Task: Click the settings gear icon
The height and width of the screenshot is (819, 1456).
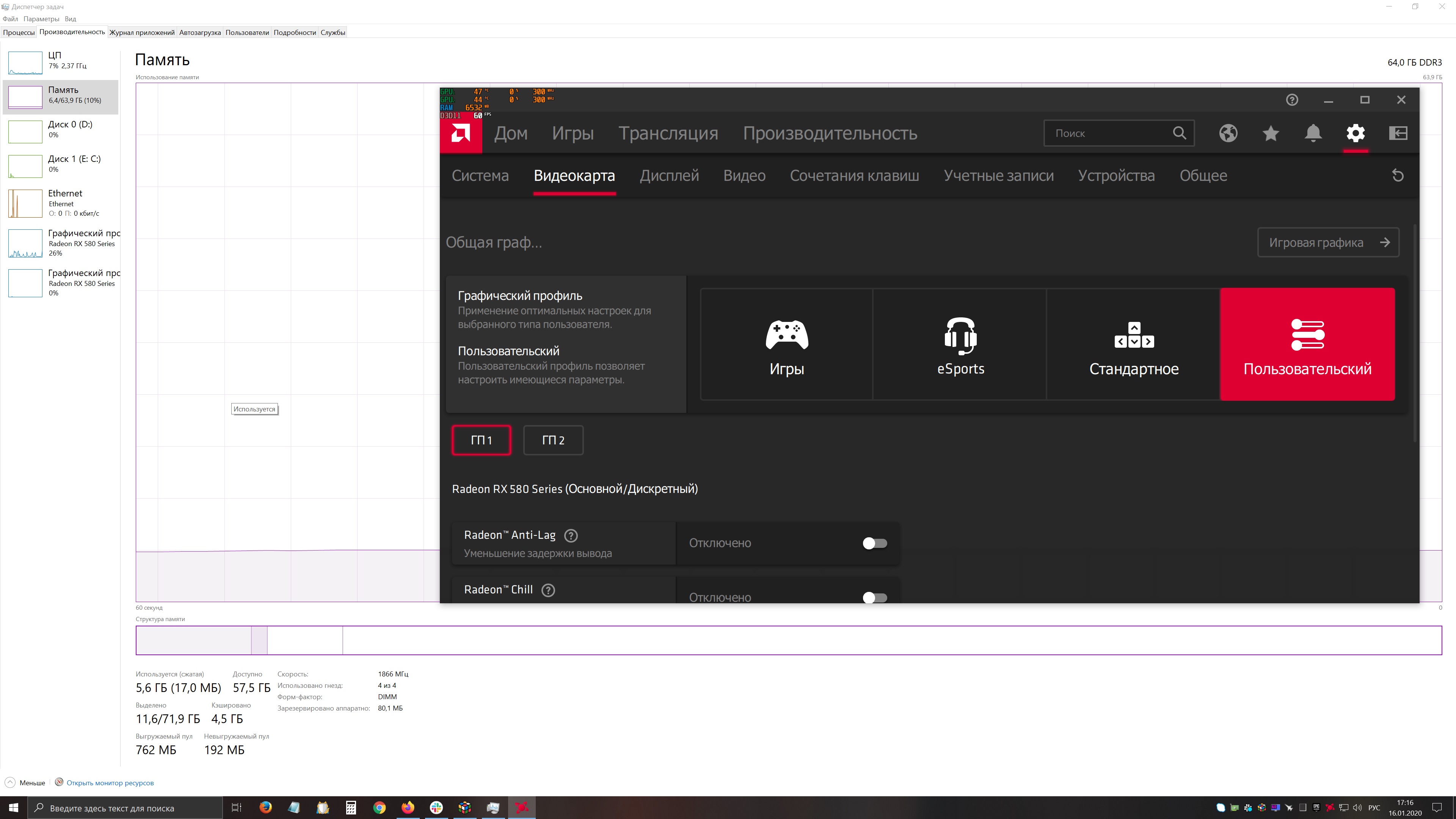Action: point(1356,133)
